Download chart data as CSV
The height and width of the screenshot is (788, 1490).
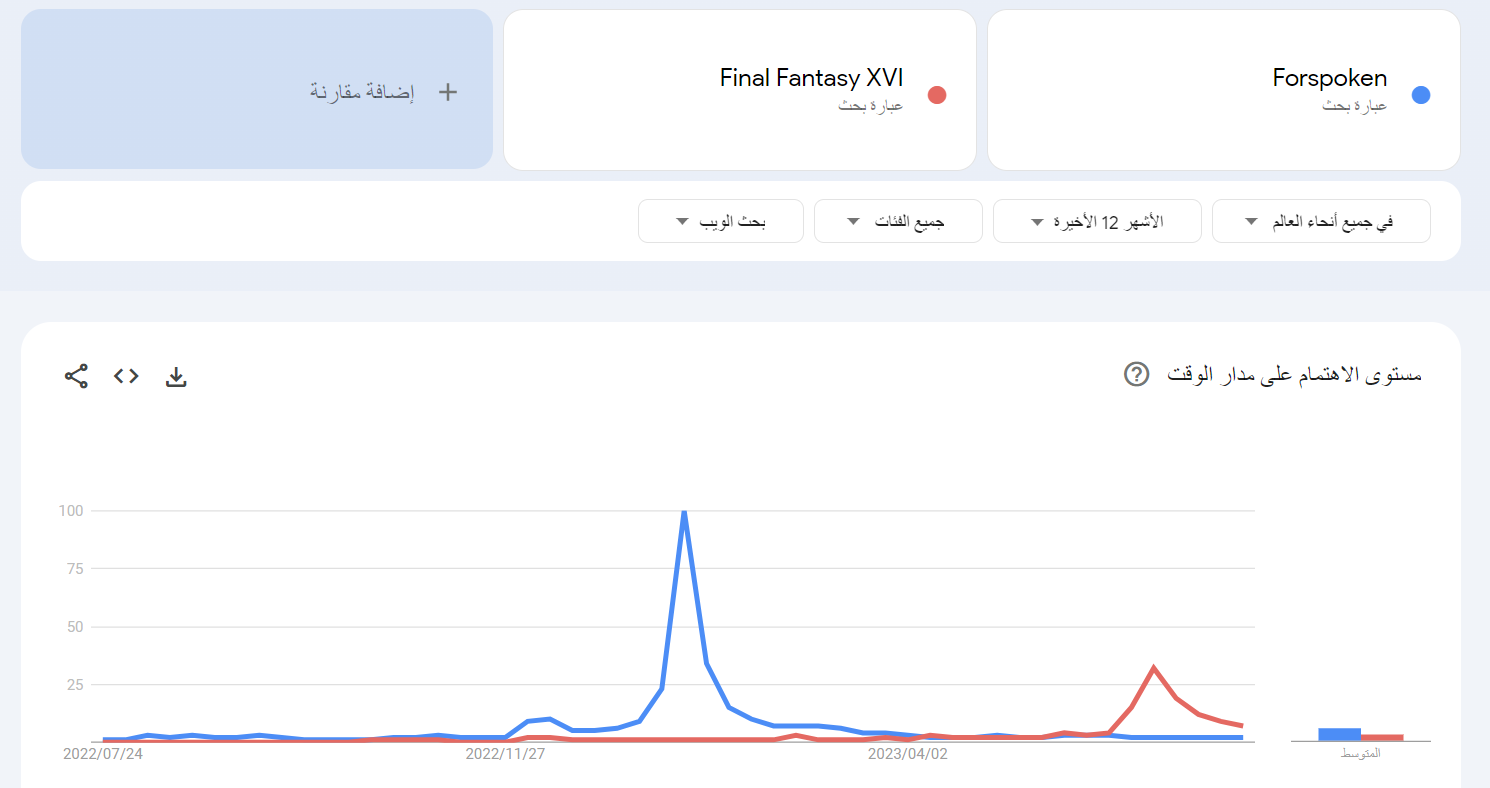(x=176, y=376)
